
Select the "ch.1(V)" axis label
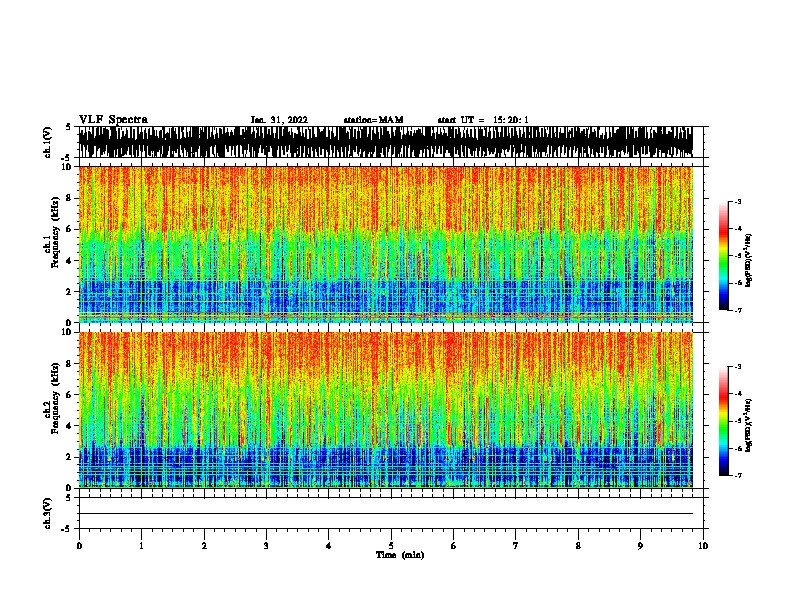[48, 142]
